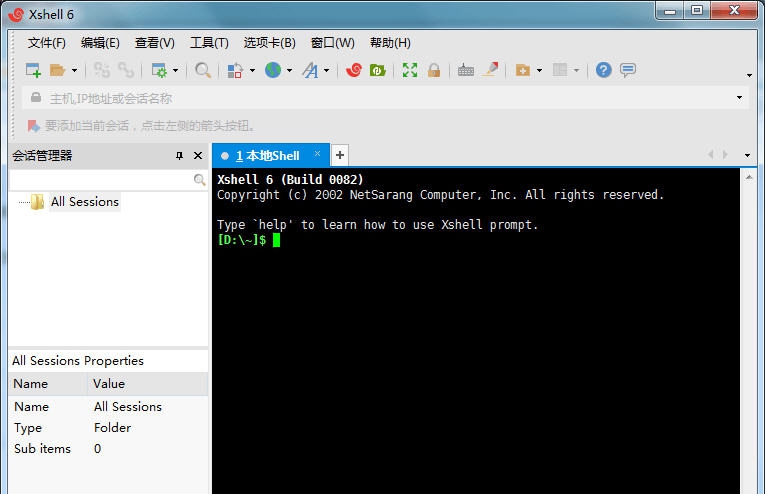The height and width of the screenshot is (494, 765).
Task: Open Help with the blue question mark
Action: click(x=603, y=70)
